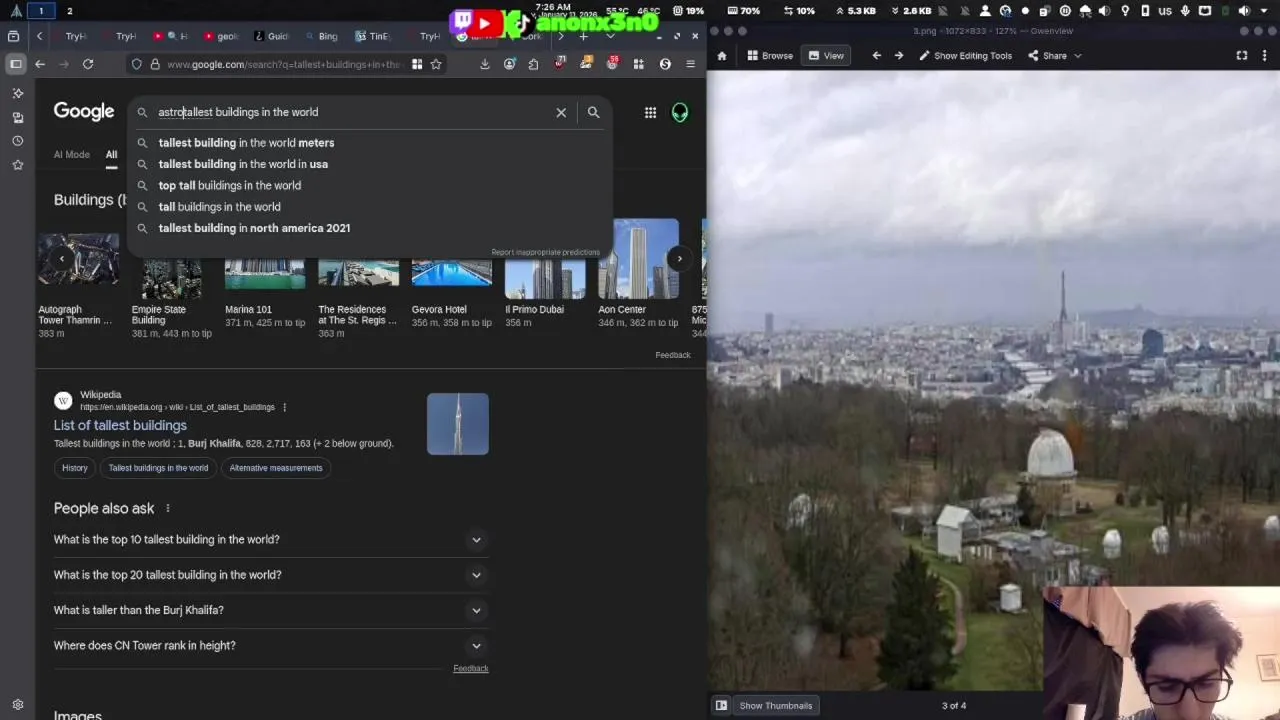Go to Gwenview home start page
Screen dimensions: 1280x720
coord(721,56)
